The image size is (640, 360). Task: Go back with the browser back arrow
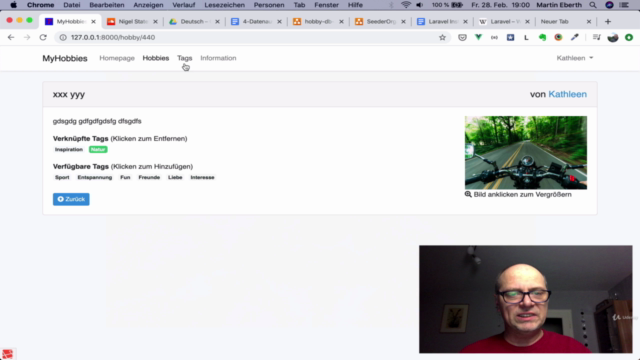coord(11,37)
